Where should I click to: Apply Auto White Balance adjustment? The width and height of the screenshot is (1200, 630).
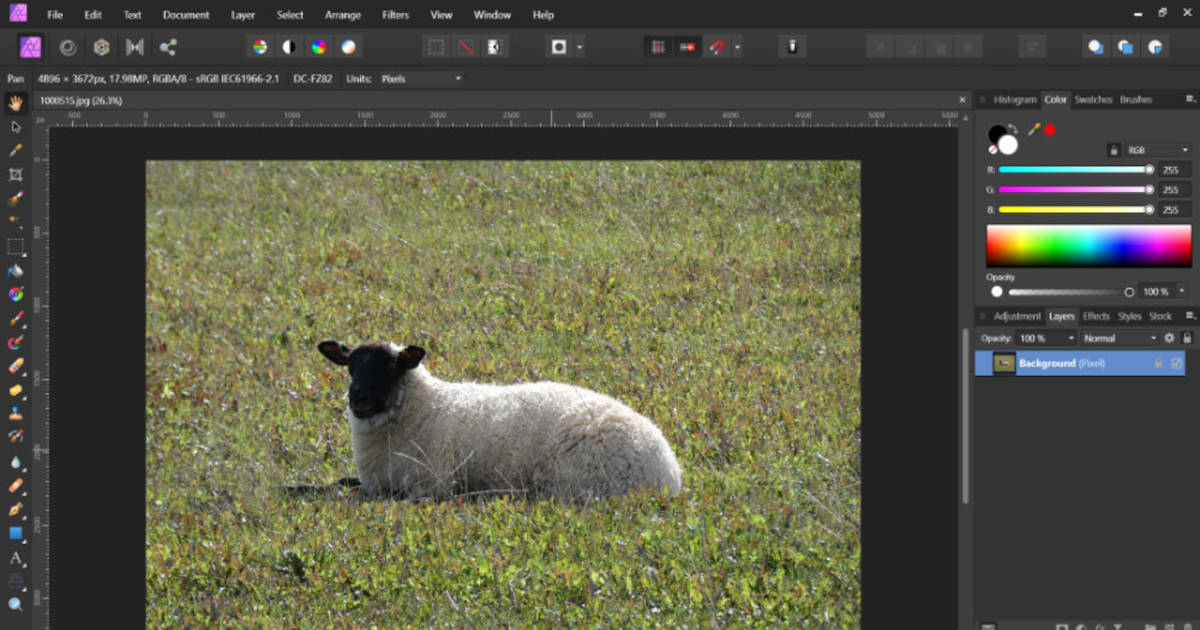348,47
